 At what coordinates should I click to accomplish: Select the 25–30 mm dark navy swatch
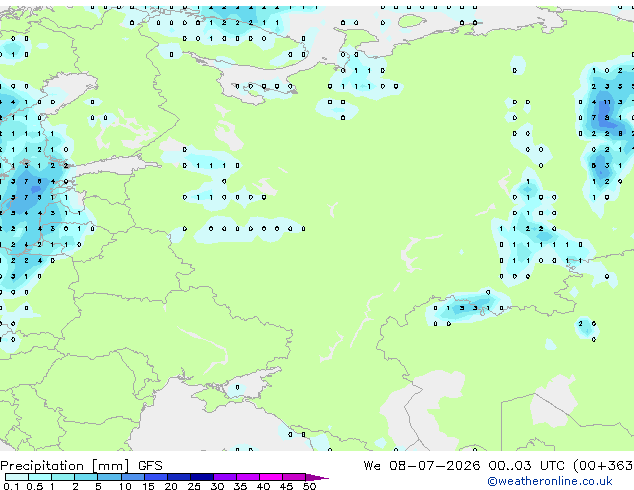coord(202,477)
